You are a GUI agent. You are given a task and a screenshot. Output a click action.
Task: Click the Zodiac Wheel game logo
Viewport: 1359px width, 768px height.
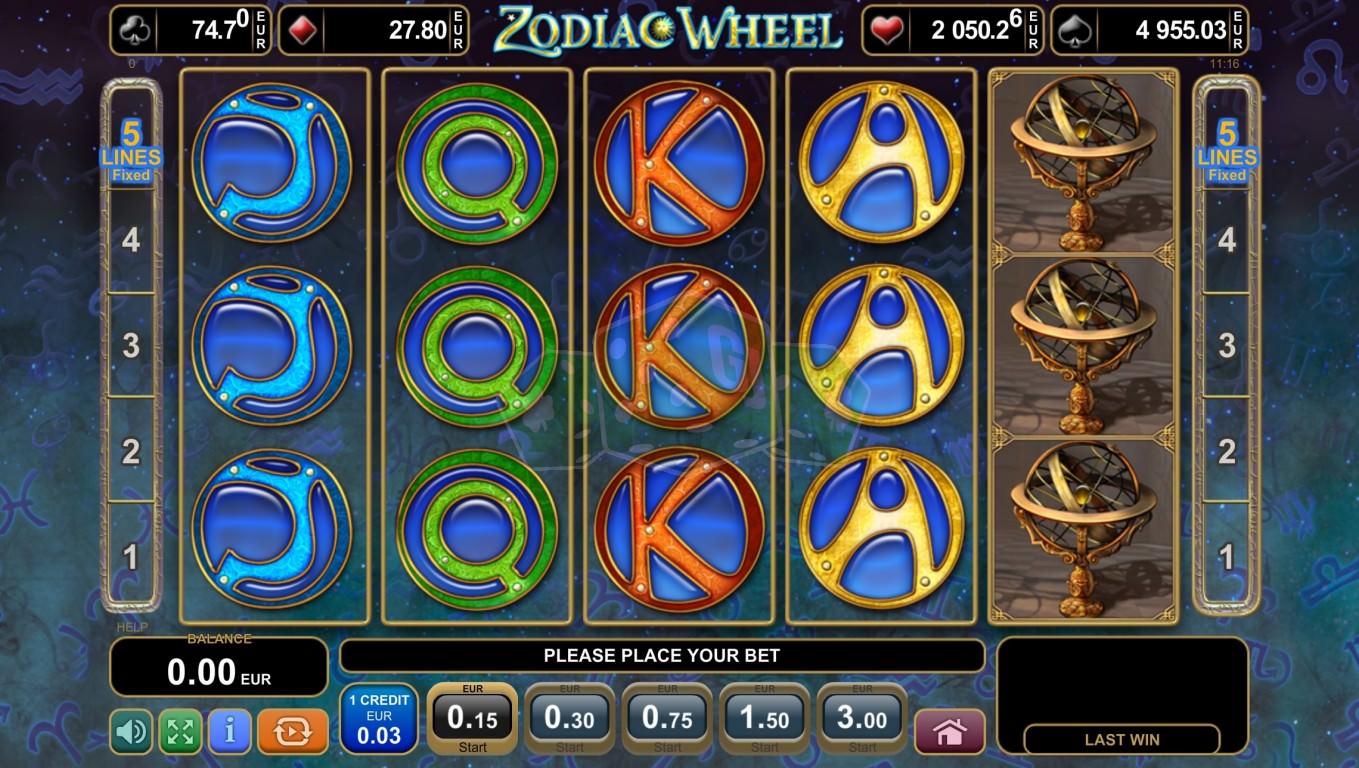coord(668,29)
